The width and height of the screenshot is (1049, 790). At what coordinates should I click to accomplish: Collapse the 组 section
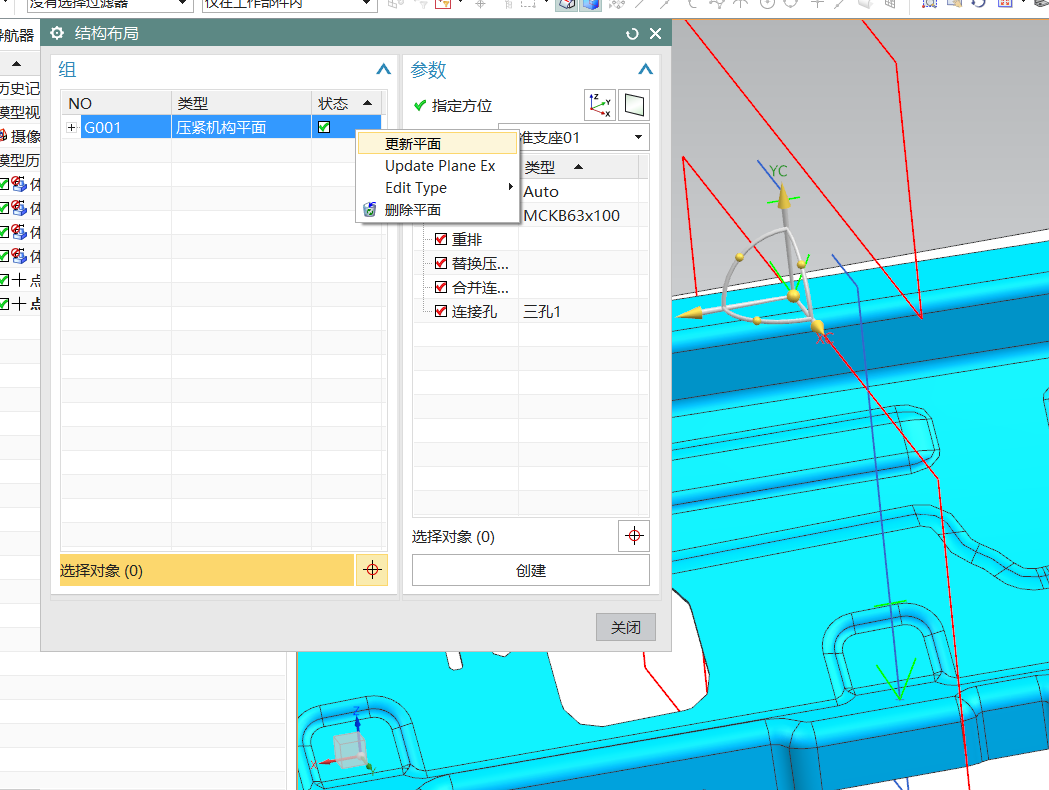383,69
